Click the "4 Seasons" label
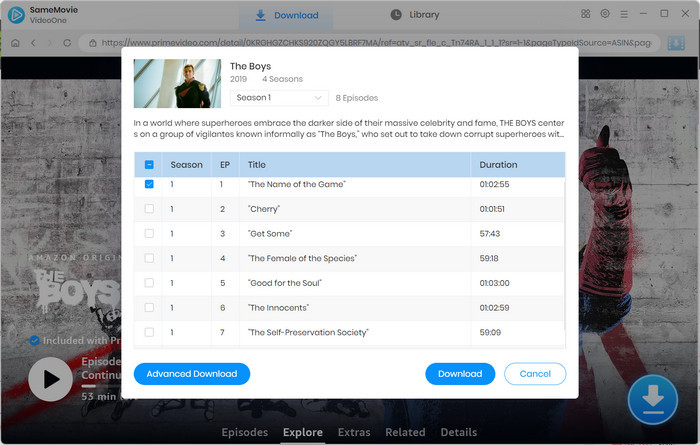 [282, 79]
